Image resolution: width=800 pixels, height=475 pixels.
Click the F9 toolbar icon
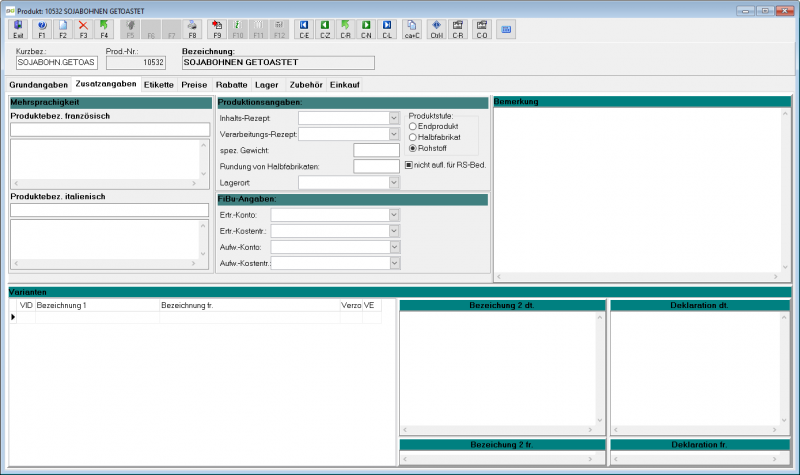pos(217,29)
